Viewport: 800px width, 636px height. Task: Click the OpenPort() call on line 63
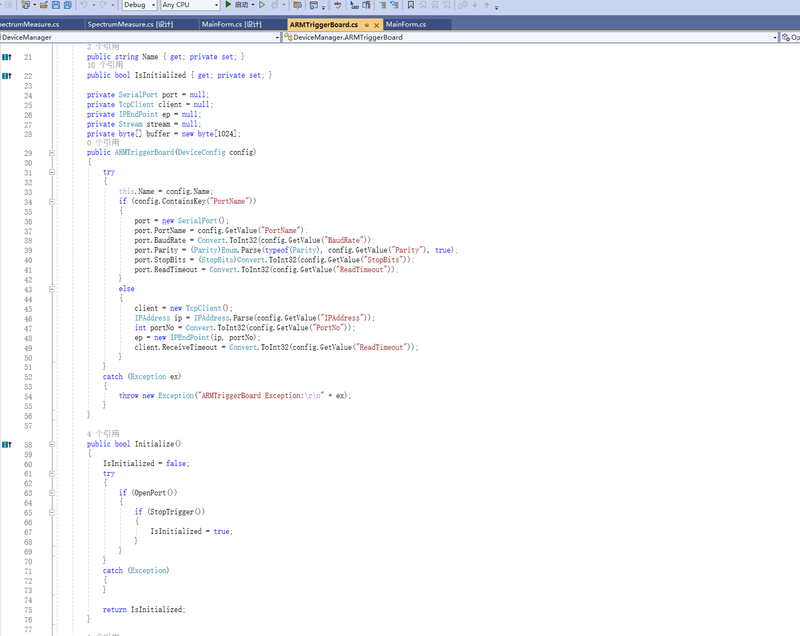tap(155, 493)
